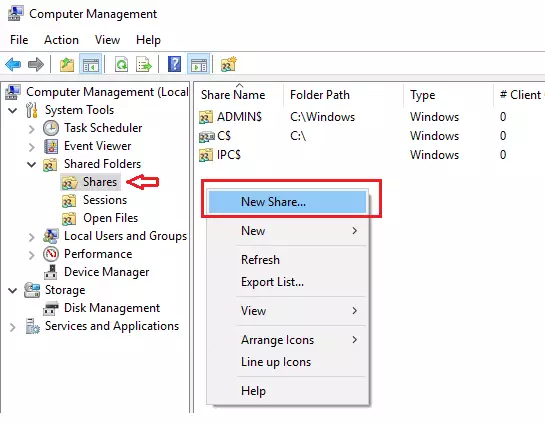Toggle Show/Hide Action Pane toolbar icon
The height and width of the screenshot is (423, 545).
(x=199, y=64)
